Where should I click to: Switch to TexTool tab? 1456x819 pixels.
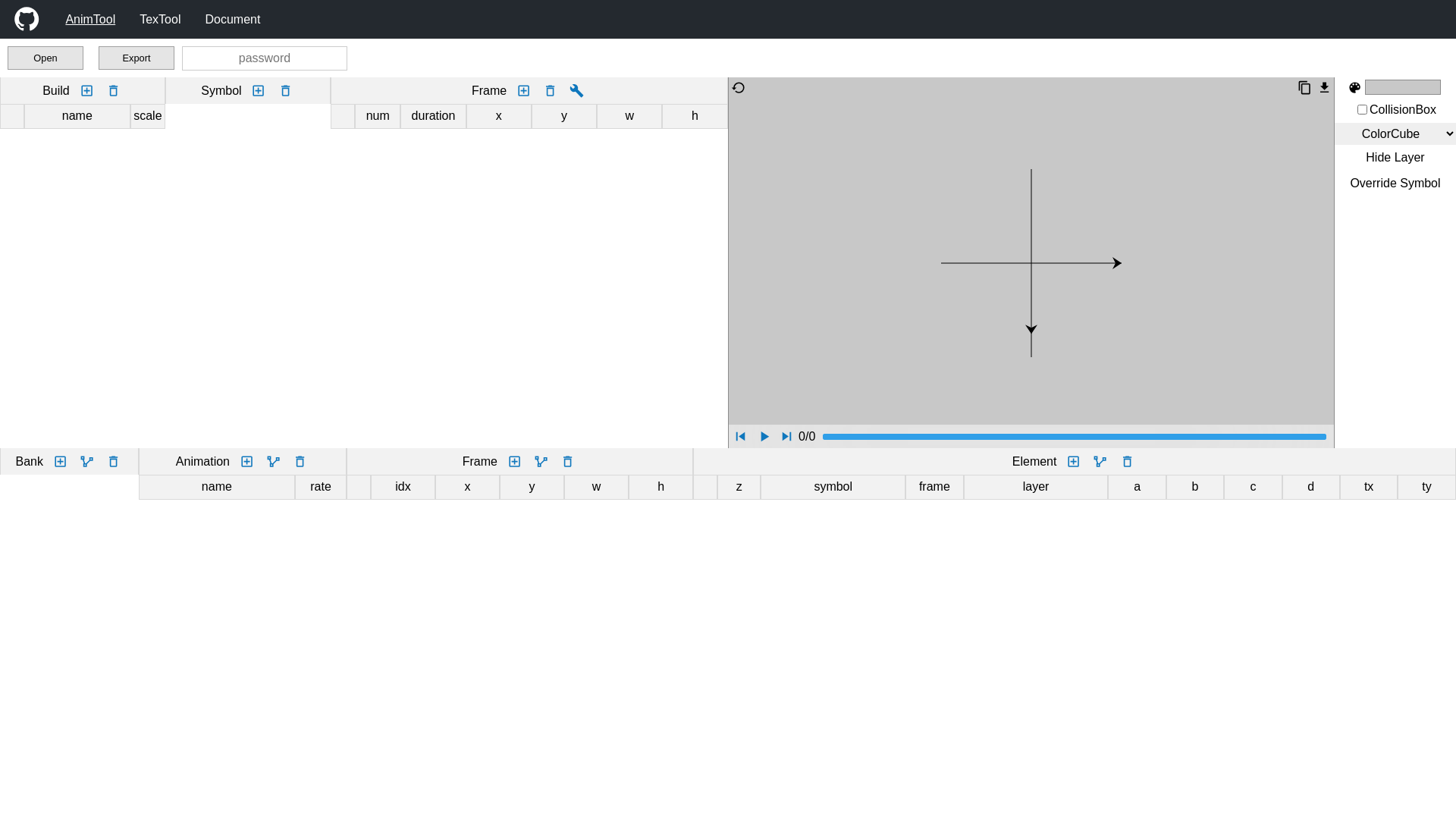[x=160, y=20]
